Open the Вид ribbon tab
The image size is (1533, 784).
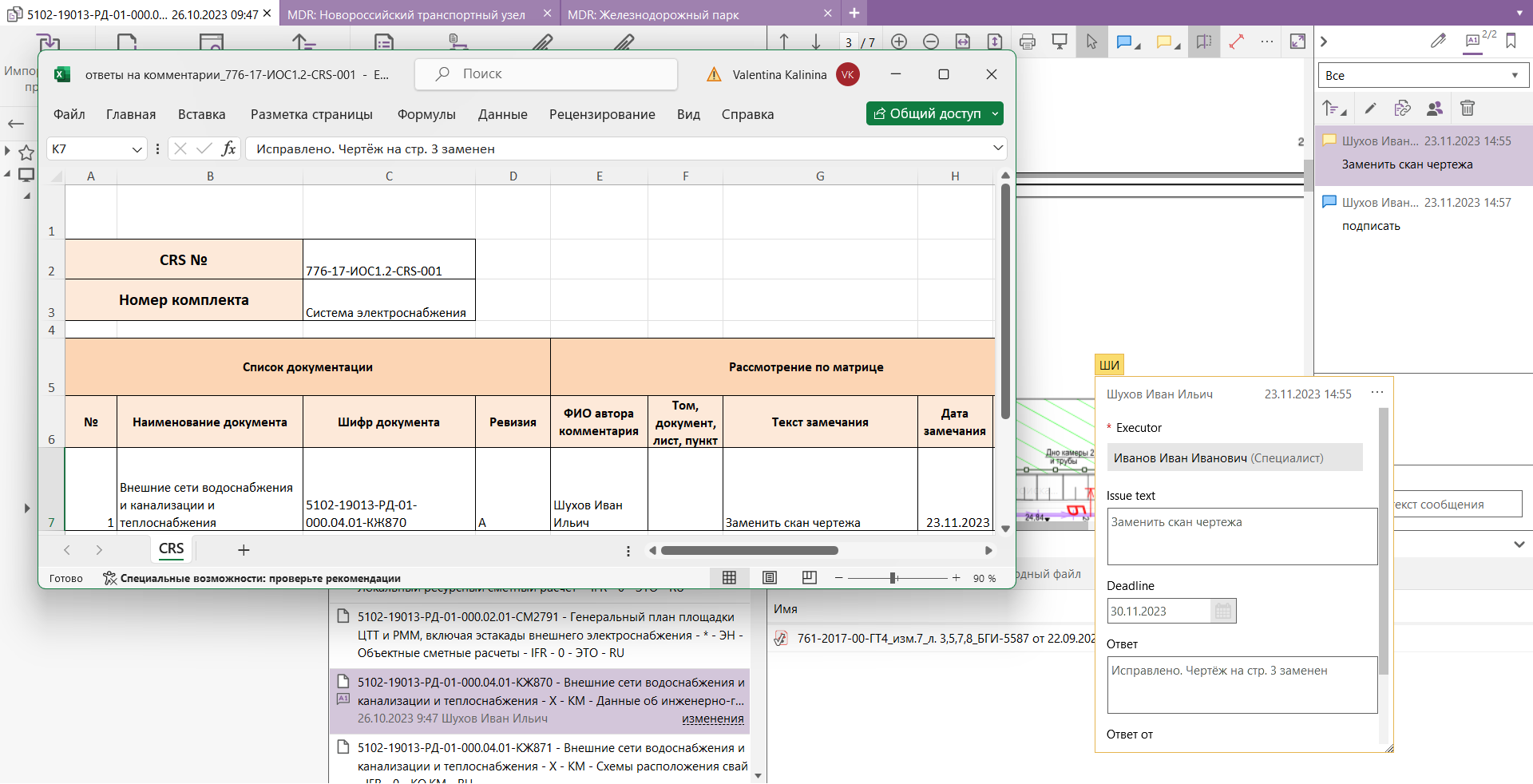pyautogui.click(x=688, y=114)
